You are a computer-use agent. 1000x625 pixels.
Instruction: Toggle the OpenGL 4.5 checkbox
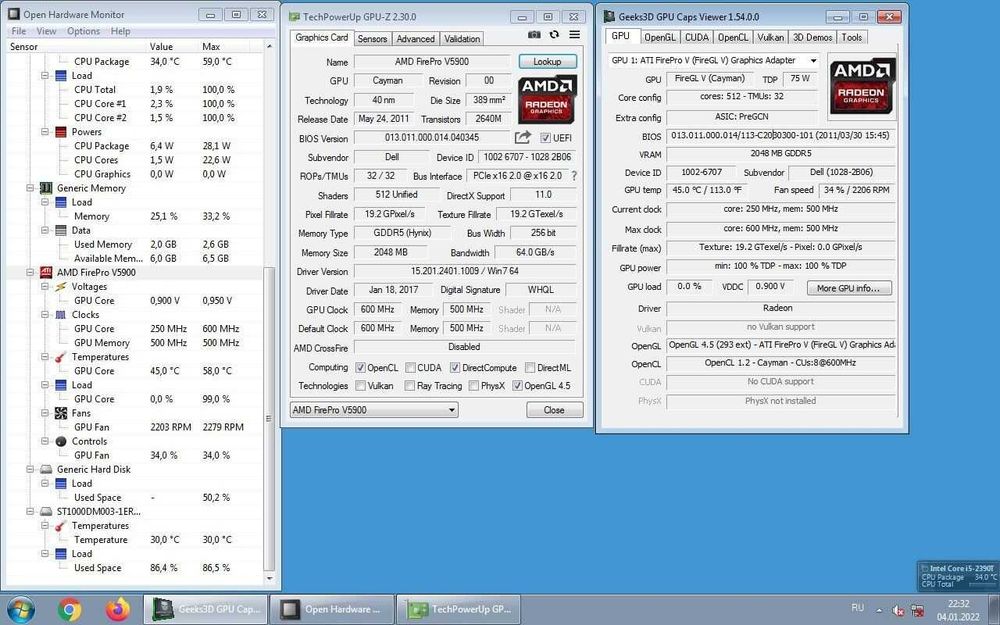pyautogui.click(x=517, y=386)
